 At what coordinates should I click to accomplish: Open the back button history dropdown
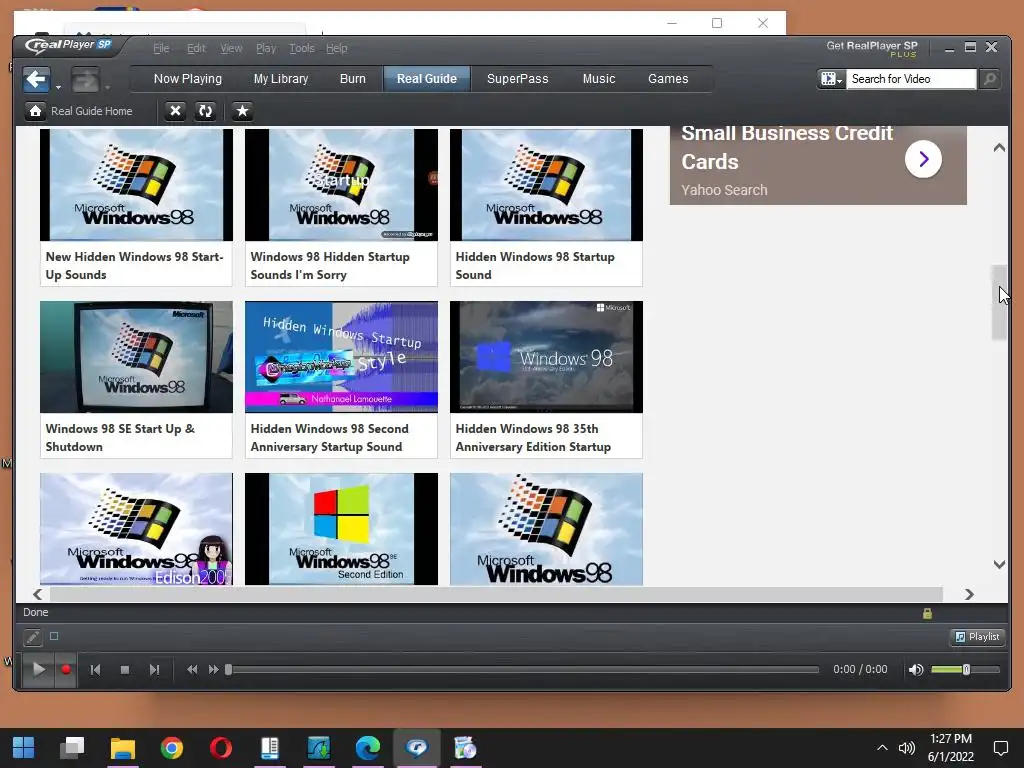tap(58, 87)
